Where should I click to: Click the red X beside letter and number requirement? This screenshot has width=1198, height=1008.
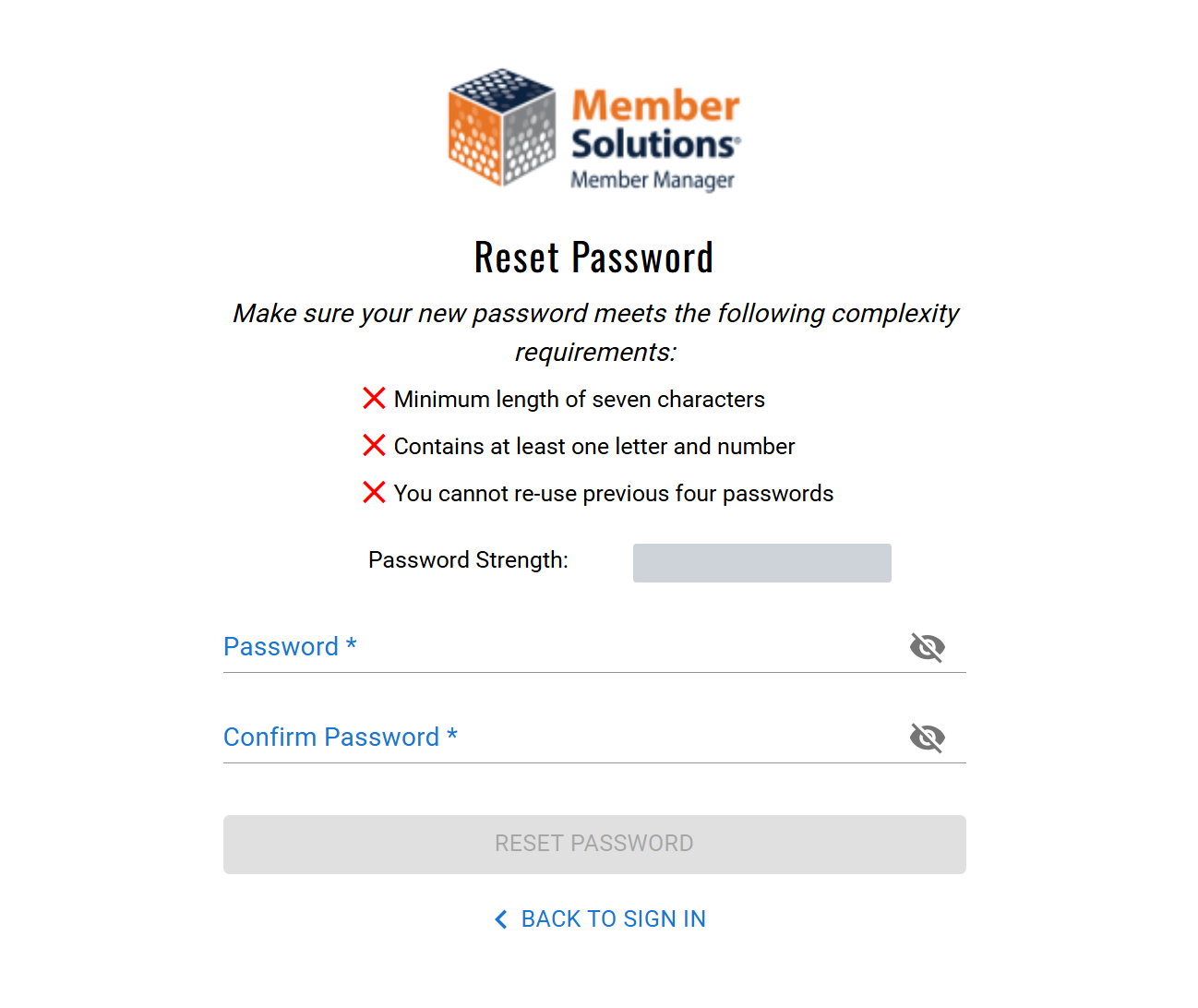coord(374,446)
